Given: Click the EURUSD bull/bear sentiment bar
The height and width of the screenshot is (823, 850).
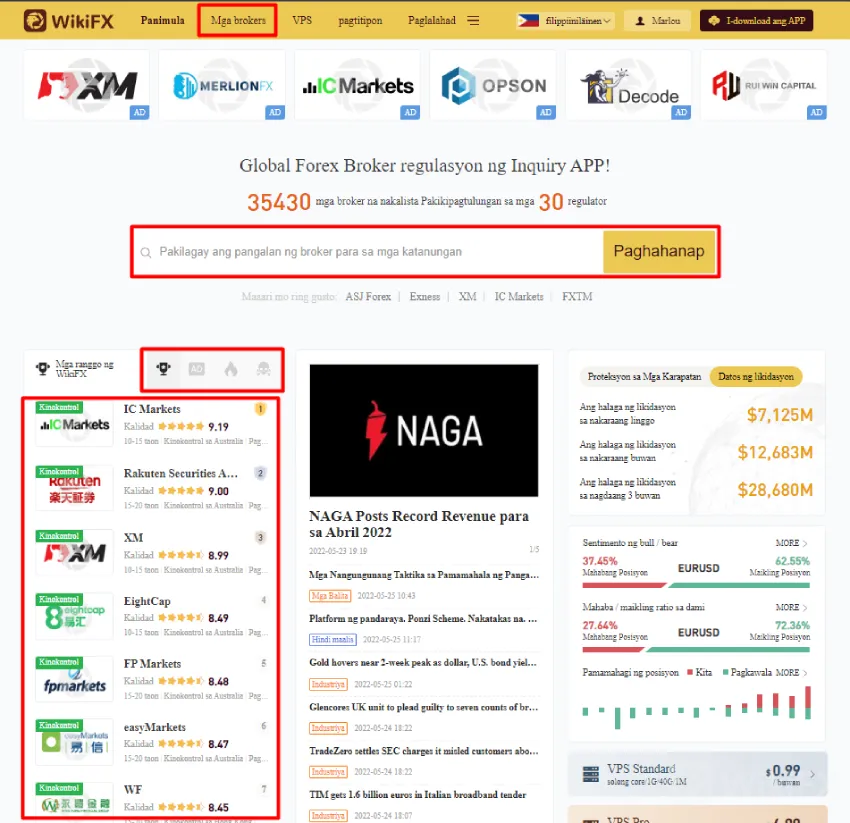Looking at the screenshot, I should click(696, 585).
